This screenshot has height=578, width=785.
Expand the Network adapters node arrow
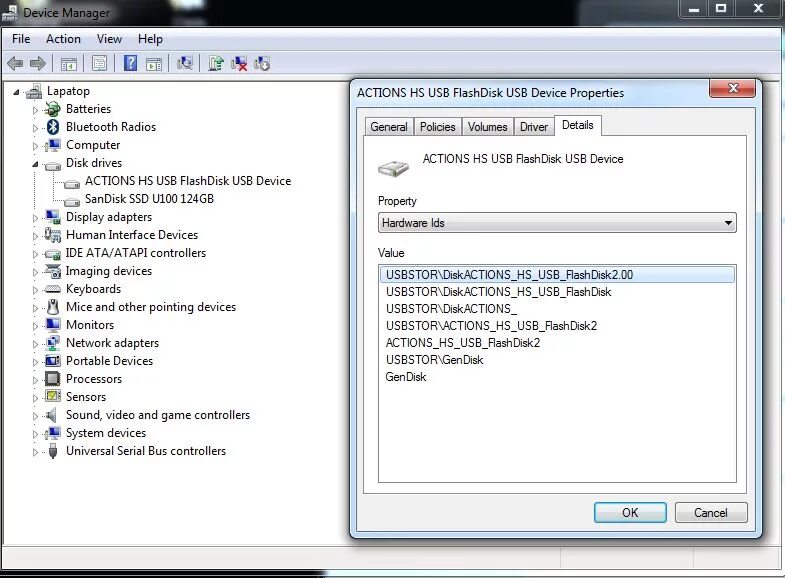coord(35,344)
